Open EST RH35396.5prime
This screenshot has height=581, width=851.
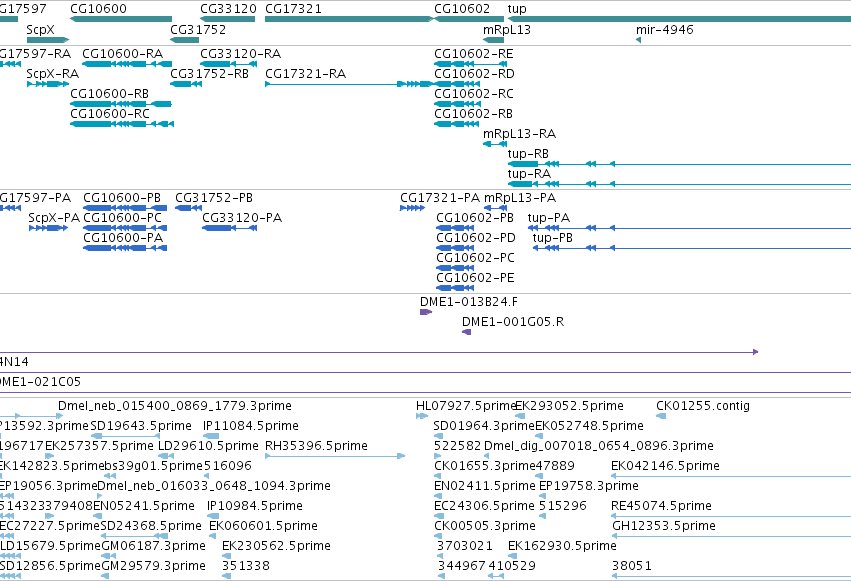[316, 446]
